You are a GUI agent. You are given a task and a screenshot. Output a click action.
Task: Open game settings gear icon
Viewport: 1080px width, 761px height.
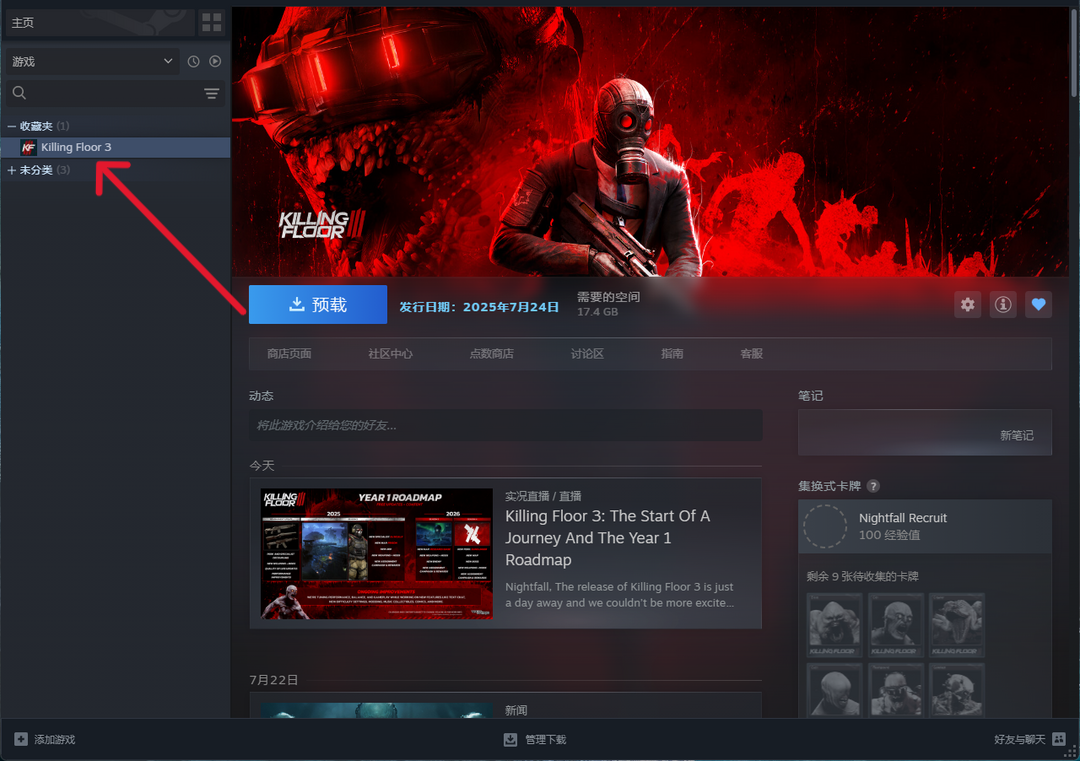[967, 305]
